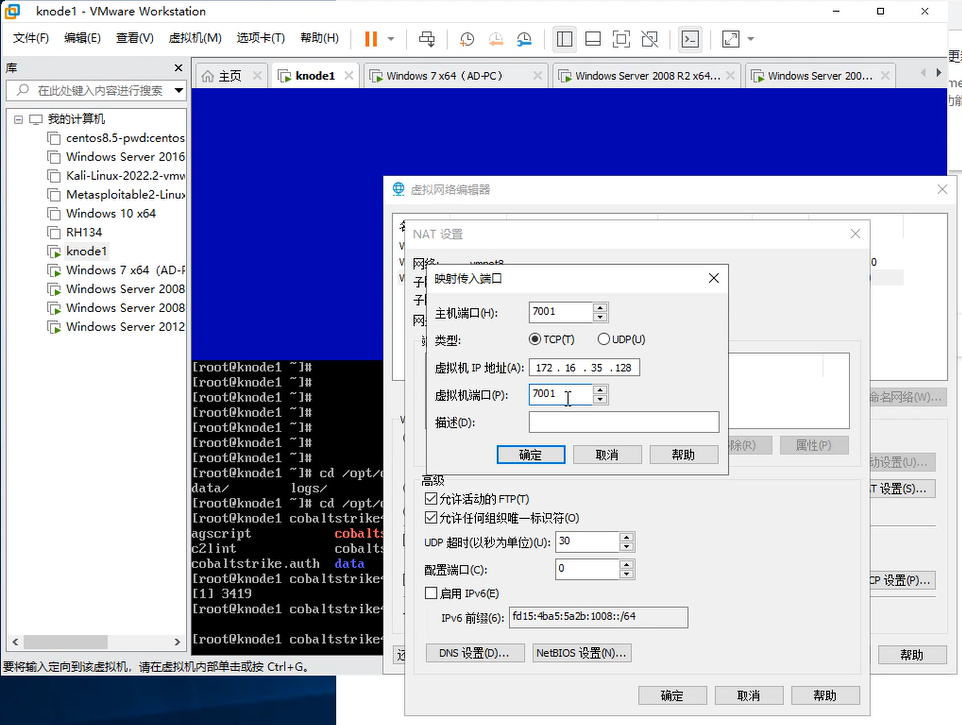
Task: Open the power options arrow beside pause
Action: click(391, 39)
